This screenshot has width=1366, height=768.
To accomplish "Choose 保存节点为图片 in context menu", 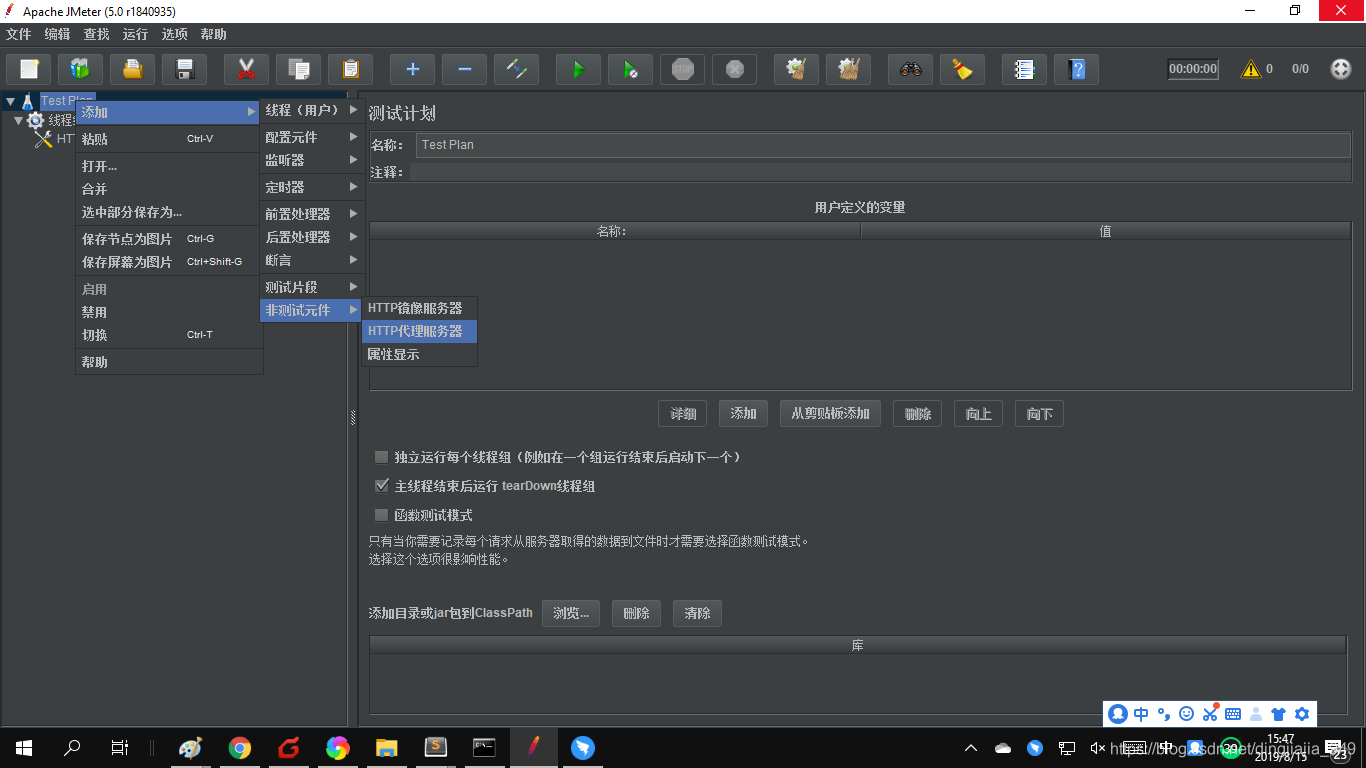I will [x=169, y=239].
